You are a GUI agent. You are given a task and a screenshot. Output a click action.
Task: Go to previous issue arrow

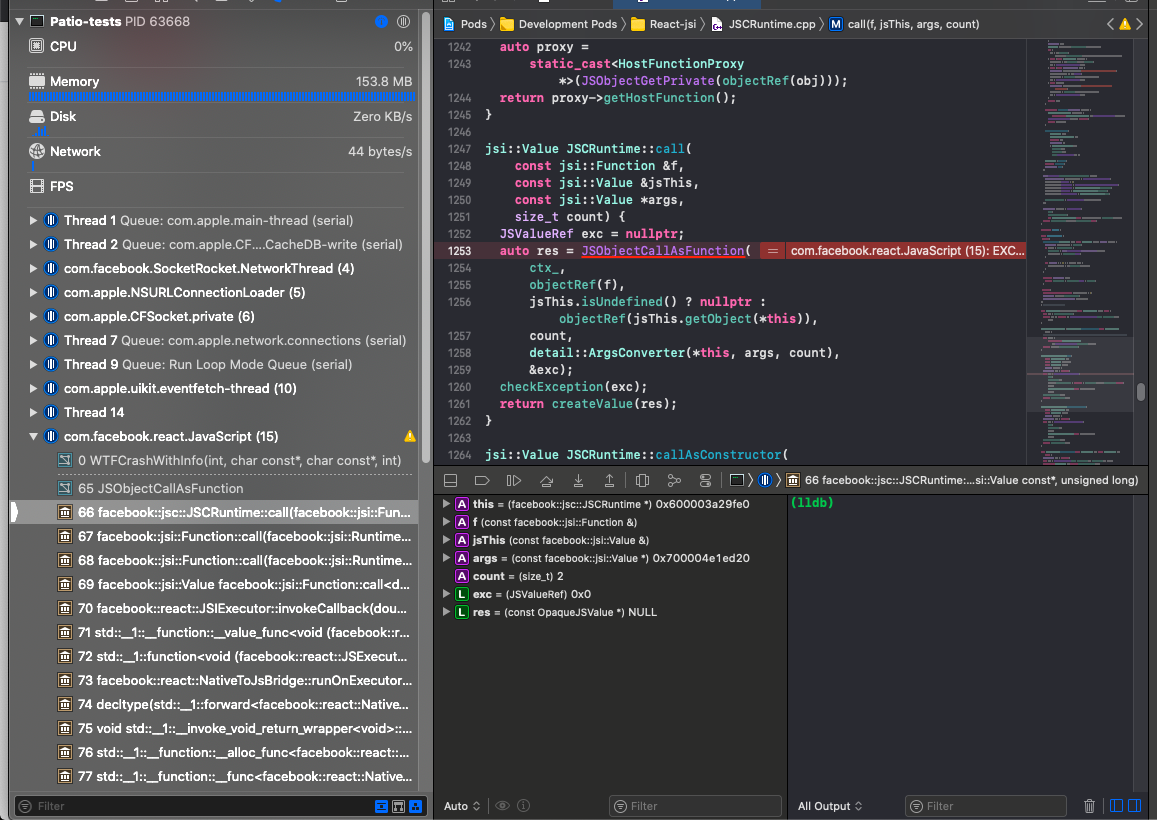1111,24
